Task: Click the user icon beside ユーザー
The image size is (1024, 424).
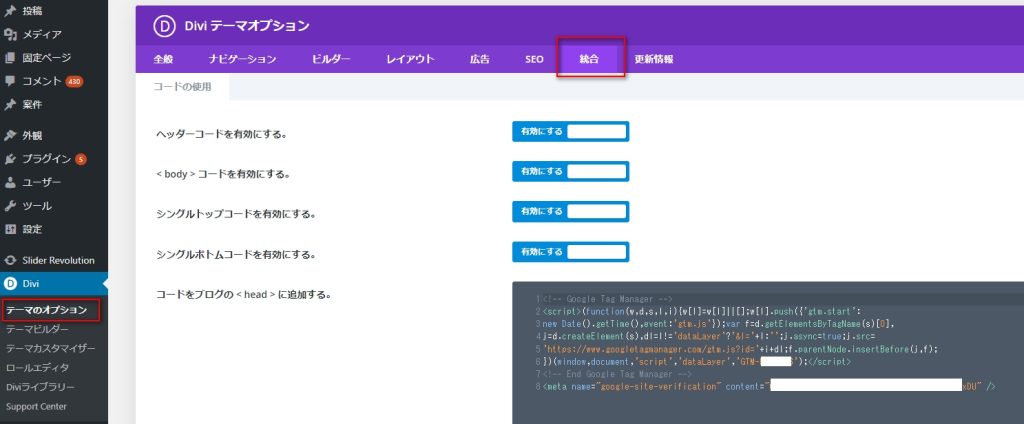Action: pos(10,182)
